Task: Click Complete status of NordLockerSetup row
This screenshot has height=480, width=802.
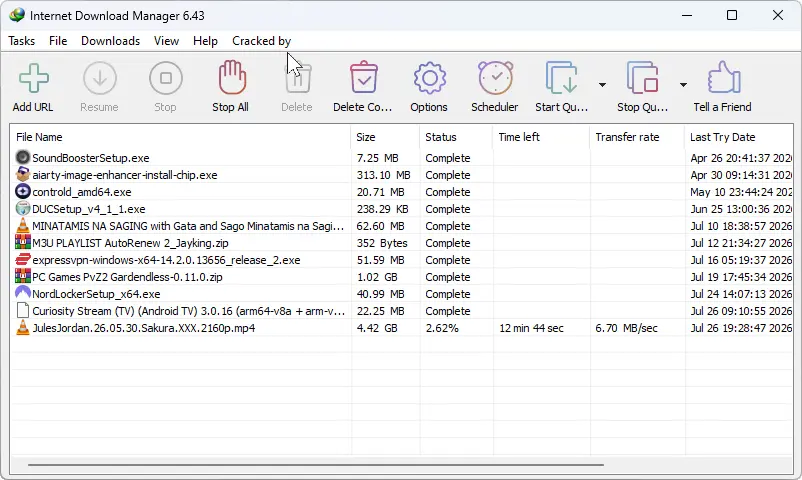Action: [448, 294]
